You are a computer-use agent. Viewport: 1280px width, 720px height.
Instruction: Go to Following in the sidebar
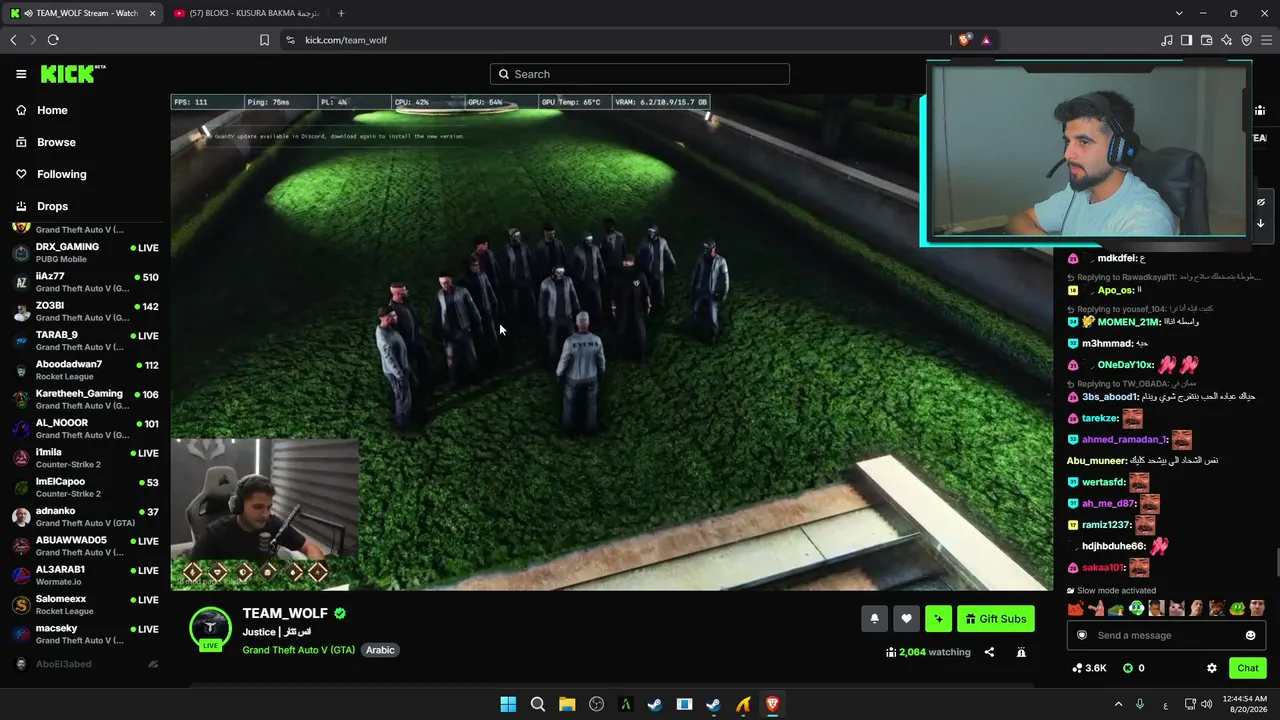coord(61,174)
